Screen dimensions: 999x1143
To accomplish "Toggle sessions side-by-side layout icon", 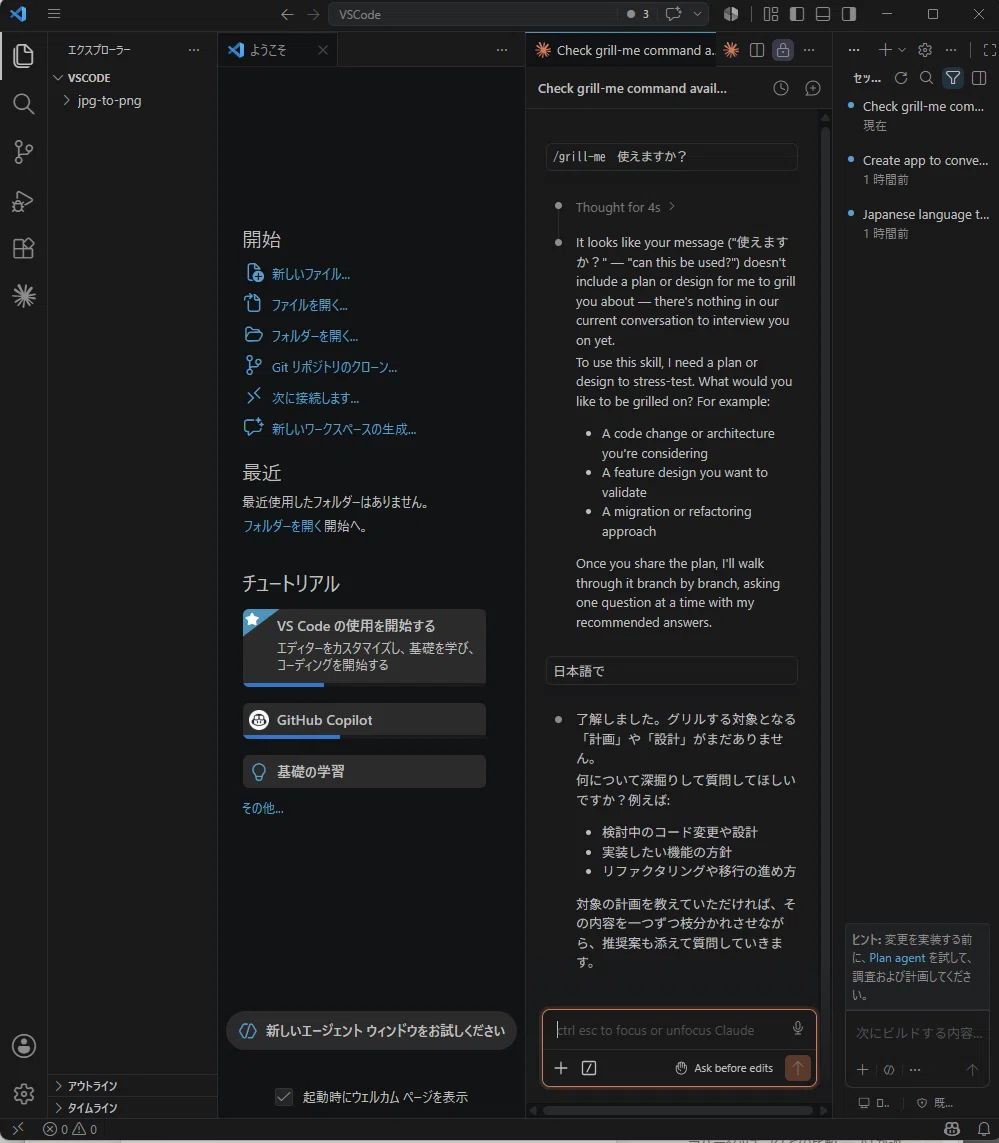I will tap(979, 78).
